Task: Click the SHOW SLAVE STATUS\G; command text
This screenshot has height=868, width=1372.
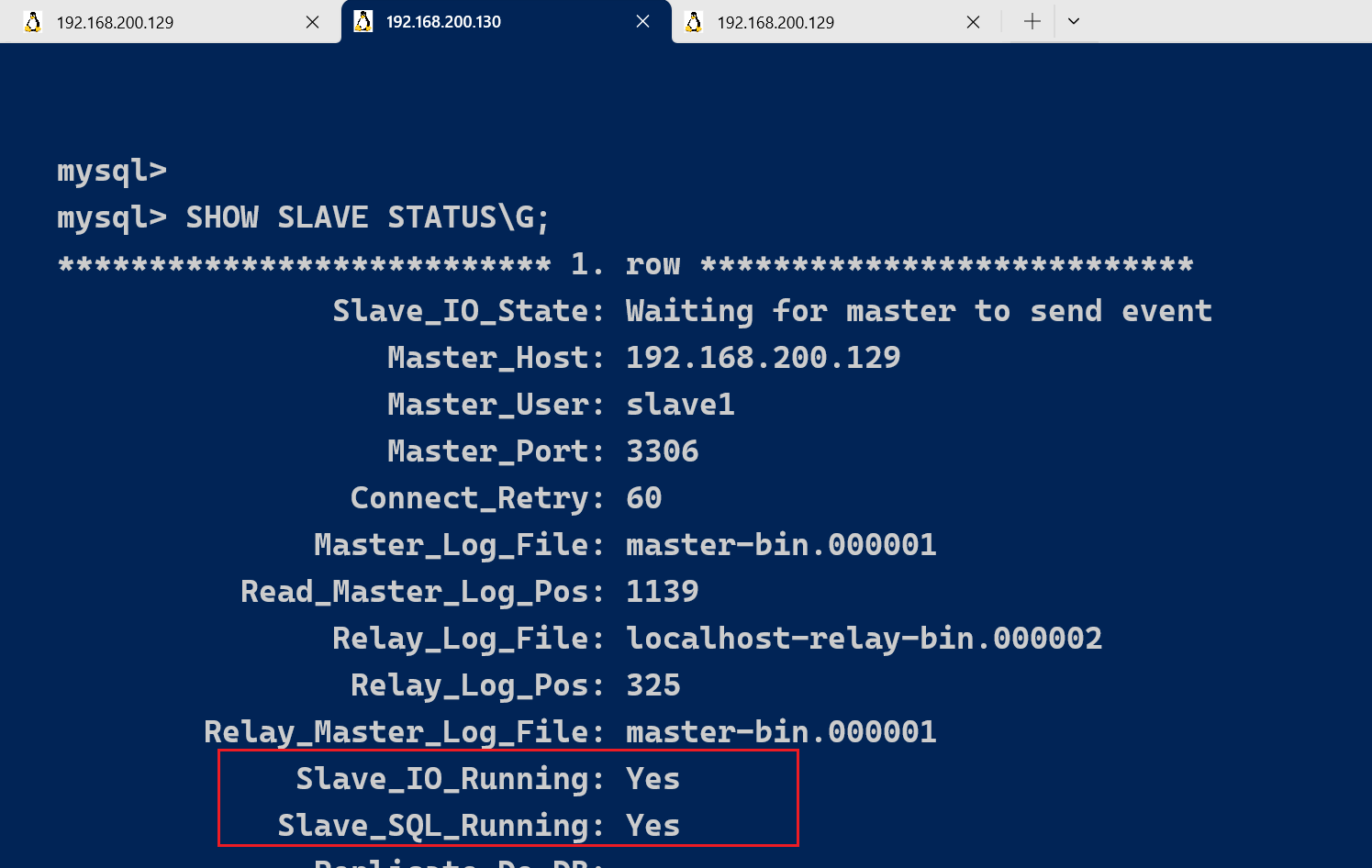Action: [x=368, y=217]
